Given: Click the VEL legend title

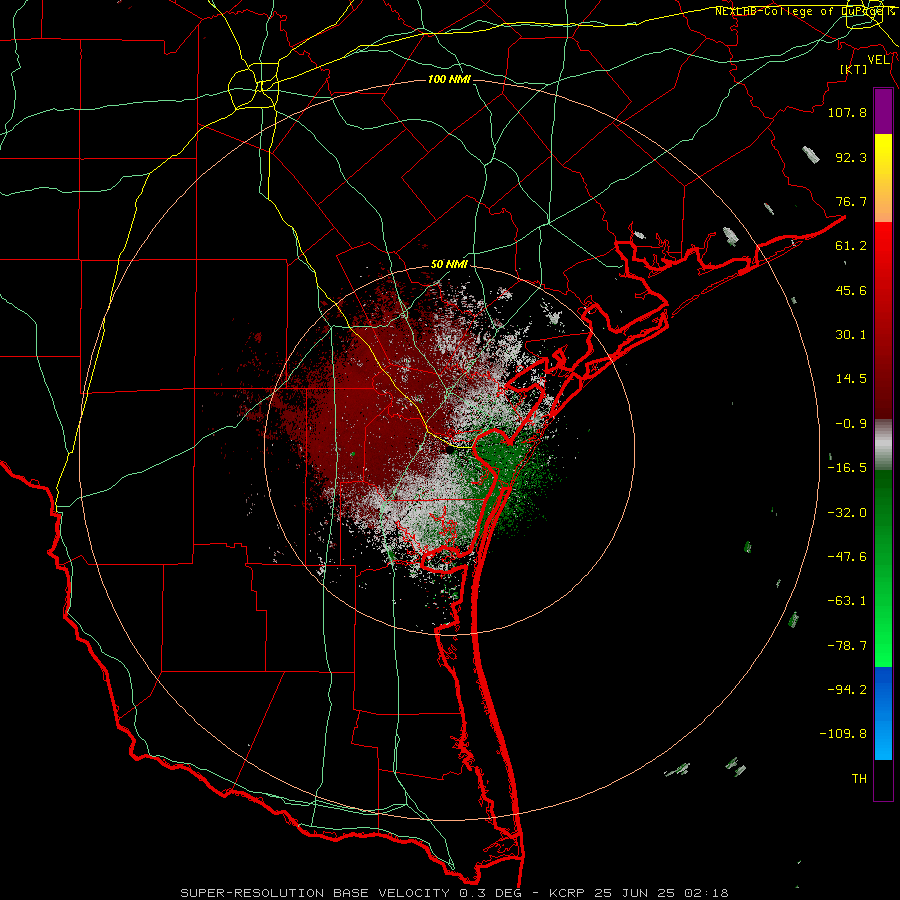Looking at the screenshot, I should pyautogui.click(x=878, y=60).
